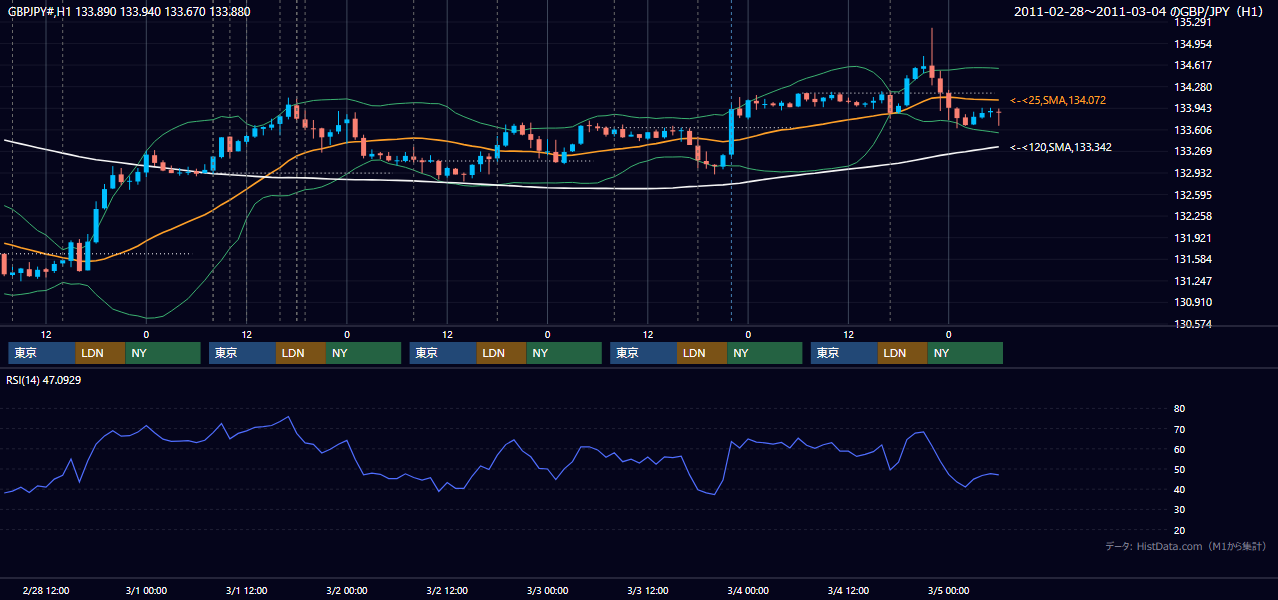
Task: Click the 133.269 price axis label
Action: (1193, 151)
